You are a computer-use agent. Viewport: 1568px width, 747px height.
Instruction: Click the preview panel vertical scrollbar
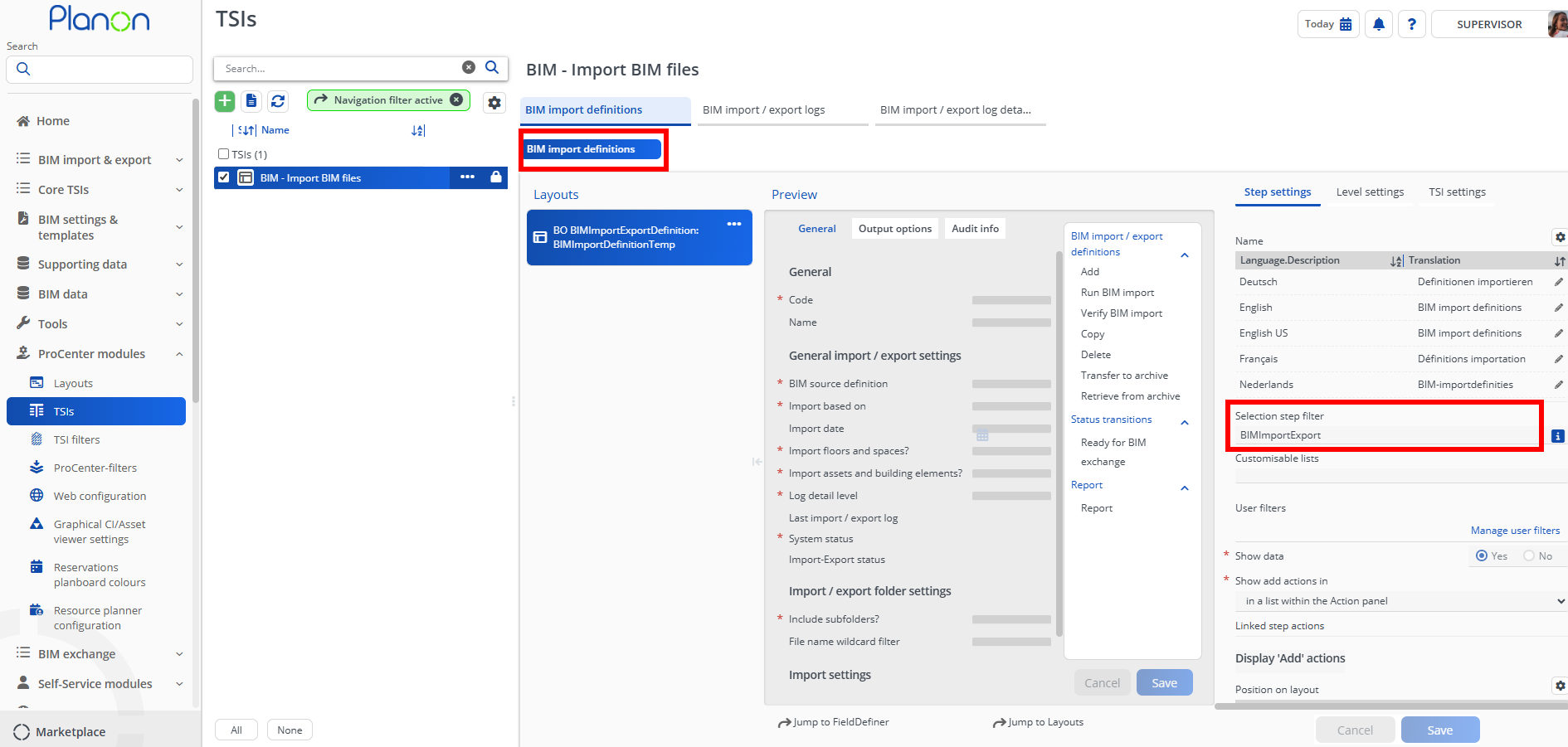click(x=1059, y=444)
